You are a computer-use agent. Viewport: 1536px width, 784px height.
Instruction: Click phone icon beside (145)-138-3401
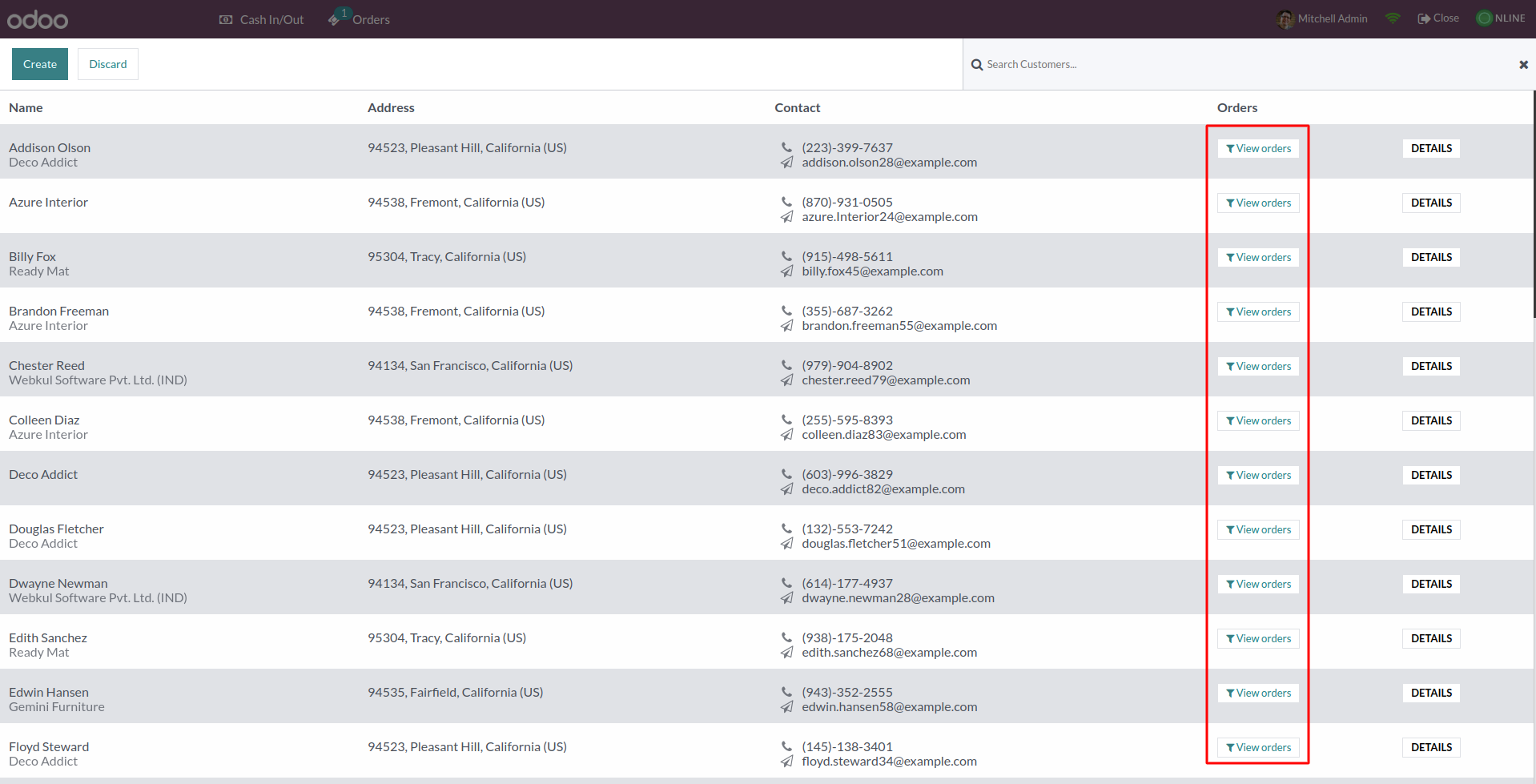(x=786, y=746)
